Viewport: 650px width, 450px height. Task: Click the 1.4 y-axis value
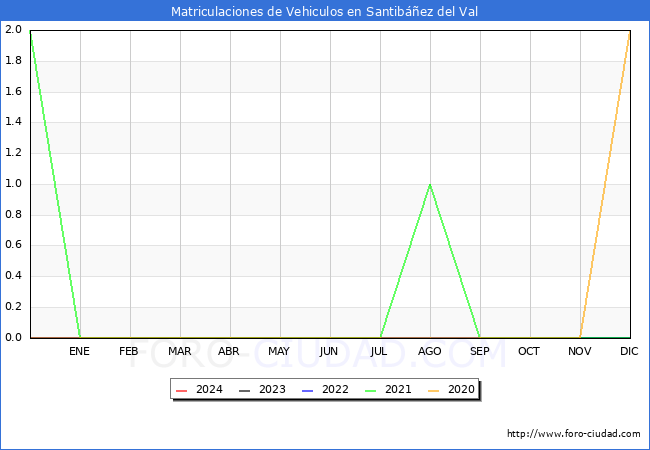pyautogui.click(x=13, y=122)
